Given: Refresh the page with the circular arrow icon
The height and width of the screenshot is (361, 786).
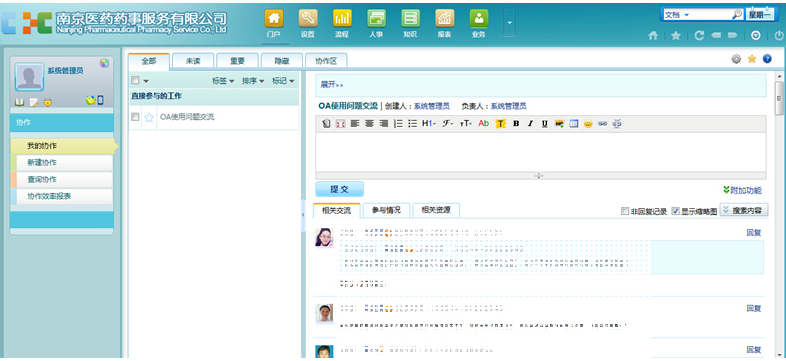Looking at the screenshot, I should coord(699,36).
